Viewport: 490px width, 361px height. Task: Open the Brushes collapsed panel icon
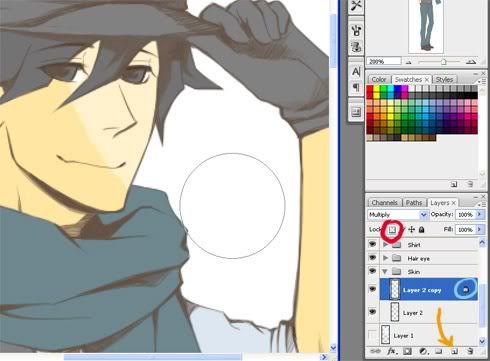coord(356,30)
